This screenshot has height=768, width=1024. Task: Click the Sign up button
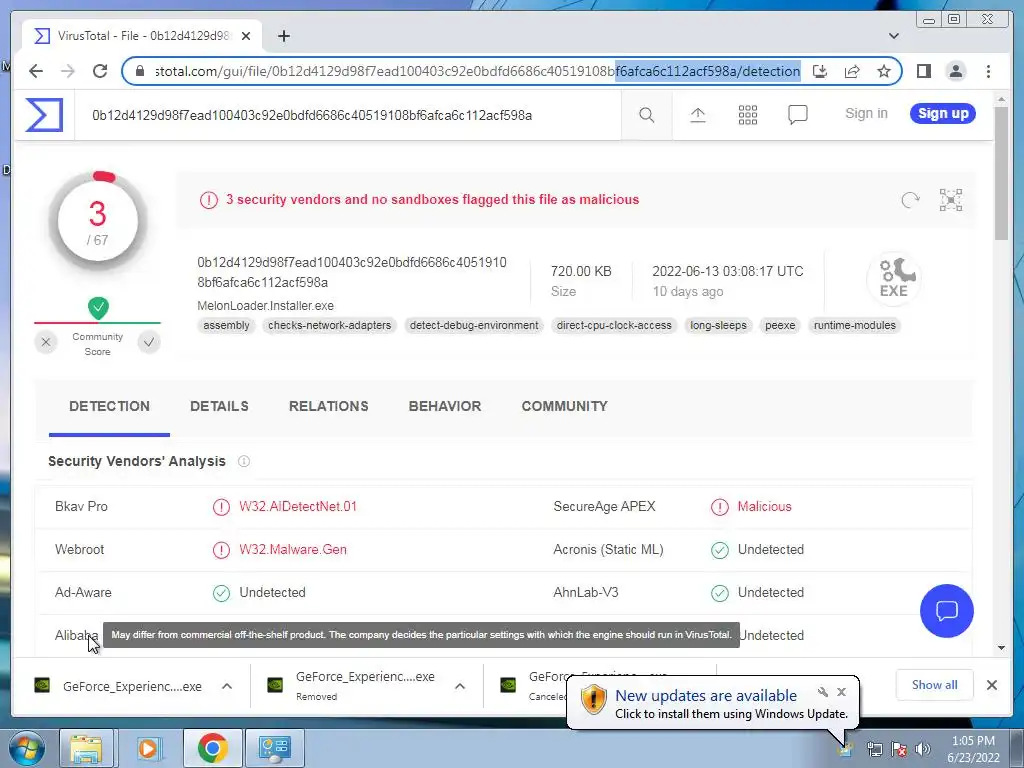943,114
